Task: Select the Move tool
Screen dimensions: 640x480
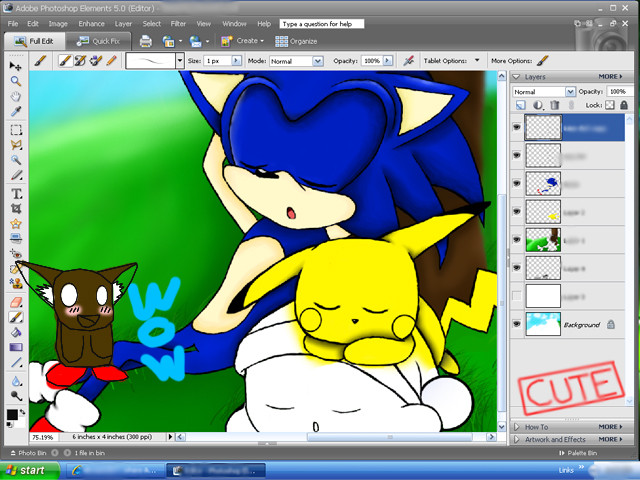Action: 16,66
